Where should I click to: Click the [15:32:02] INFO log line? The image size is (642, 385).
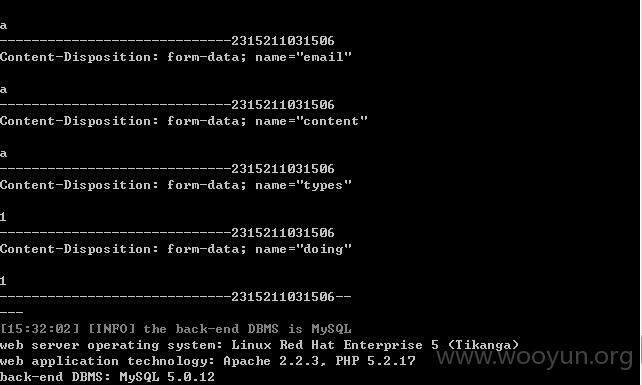[176, 329]
